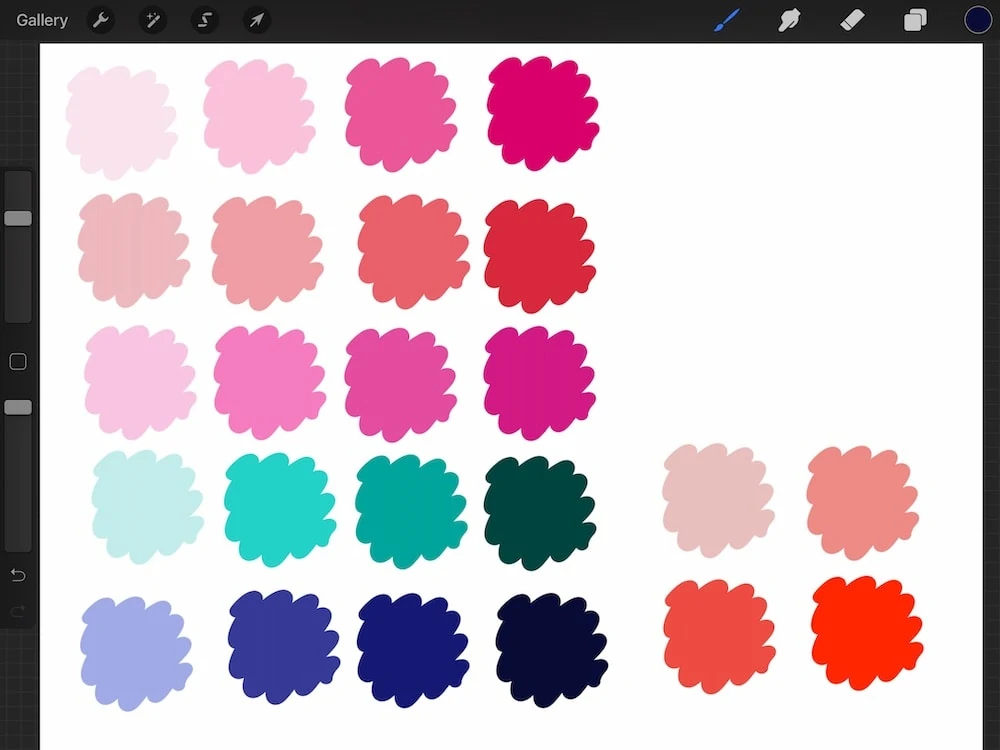
Task: Click the striped dusty pink blob
Action: point(134,251)
